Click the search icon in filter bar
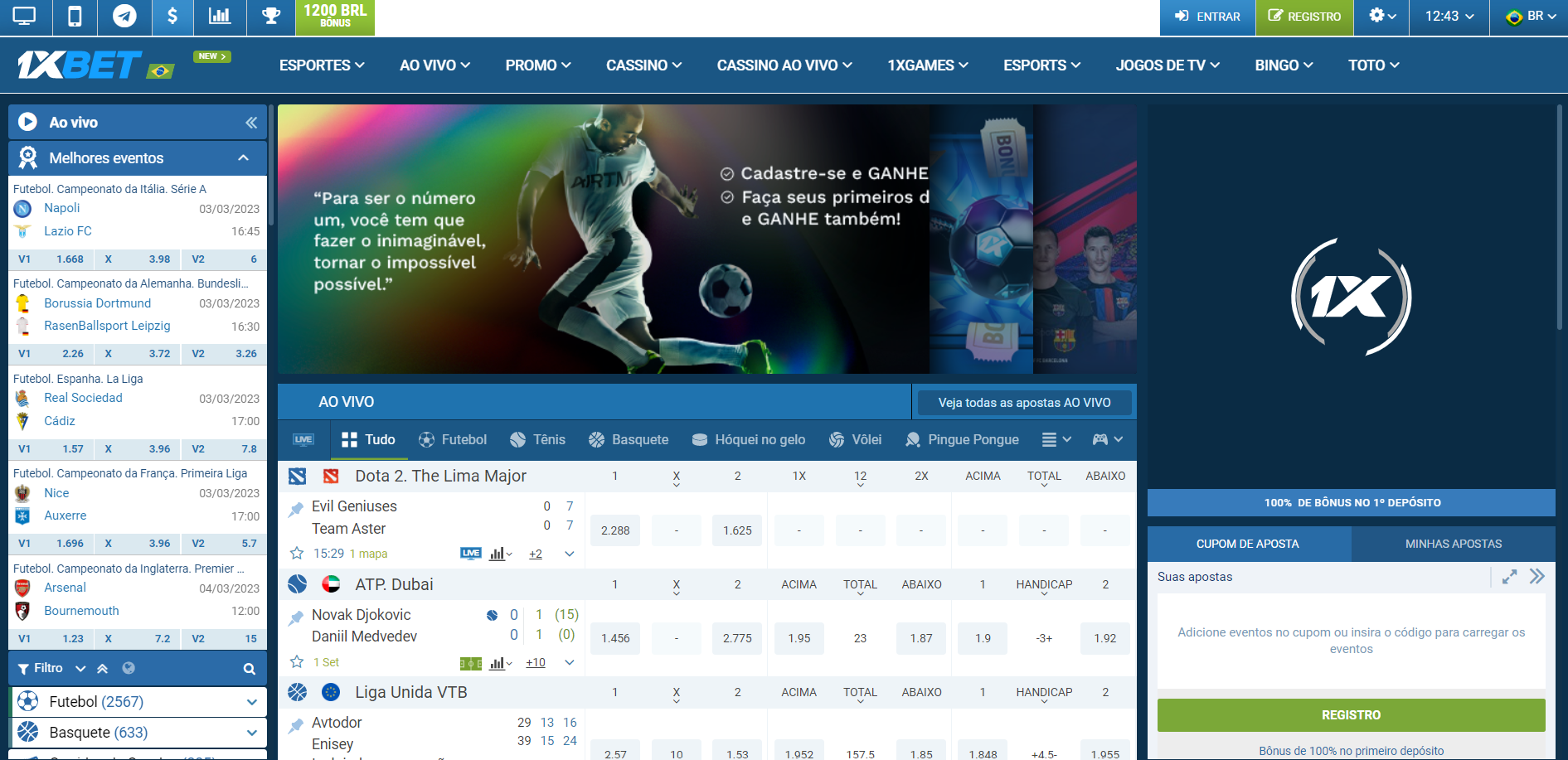This screenshot has height=760, width=1568. (249, 669)
